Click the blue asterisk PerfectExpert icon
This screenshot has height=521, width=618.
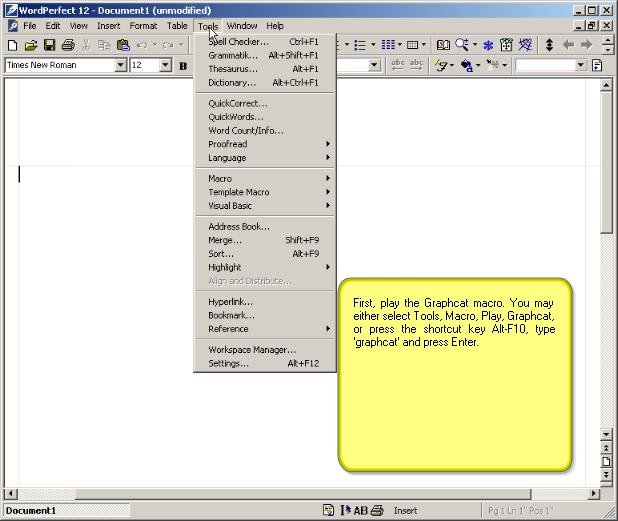[x=488, y=45]
